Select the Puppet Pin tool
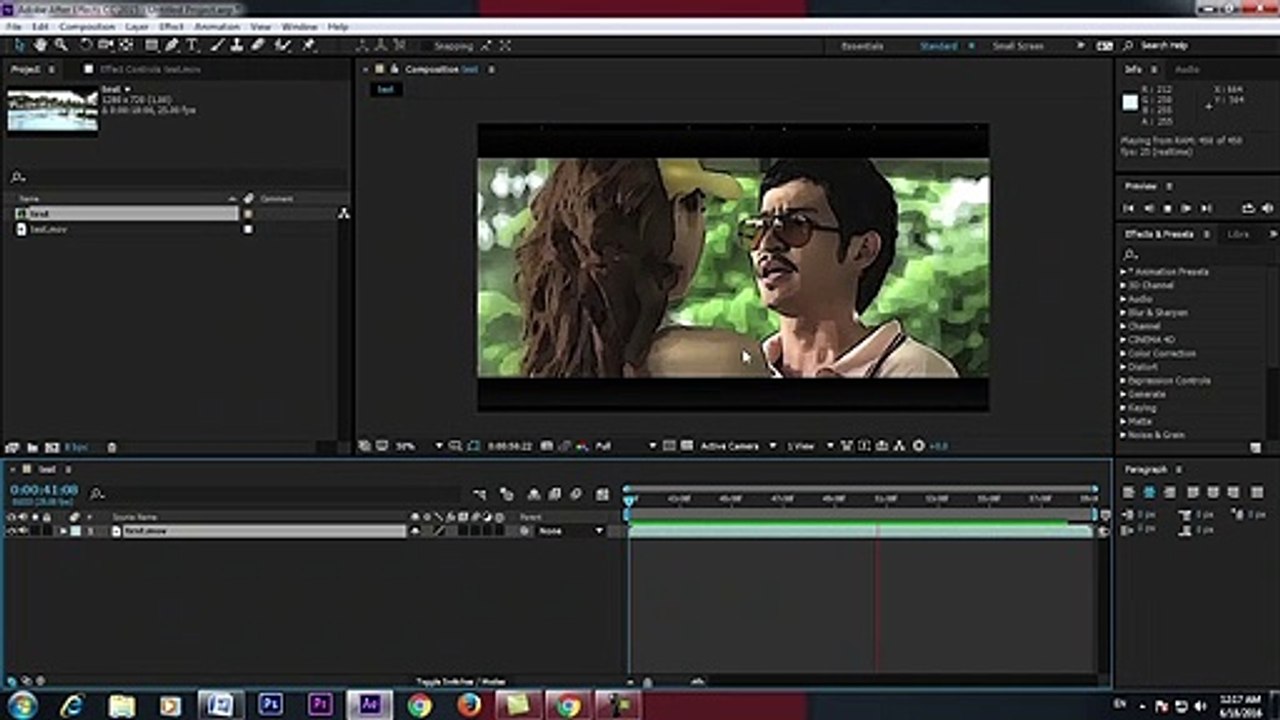 pyautogui.click(x=309, y=45)
